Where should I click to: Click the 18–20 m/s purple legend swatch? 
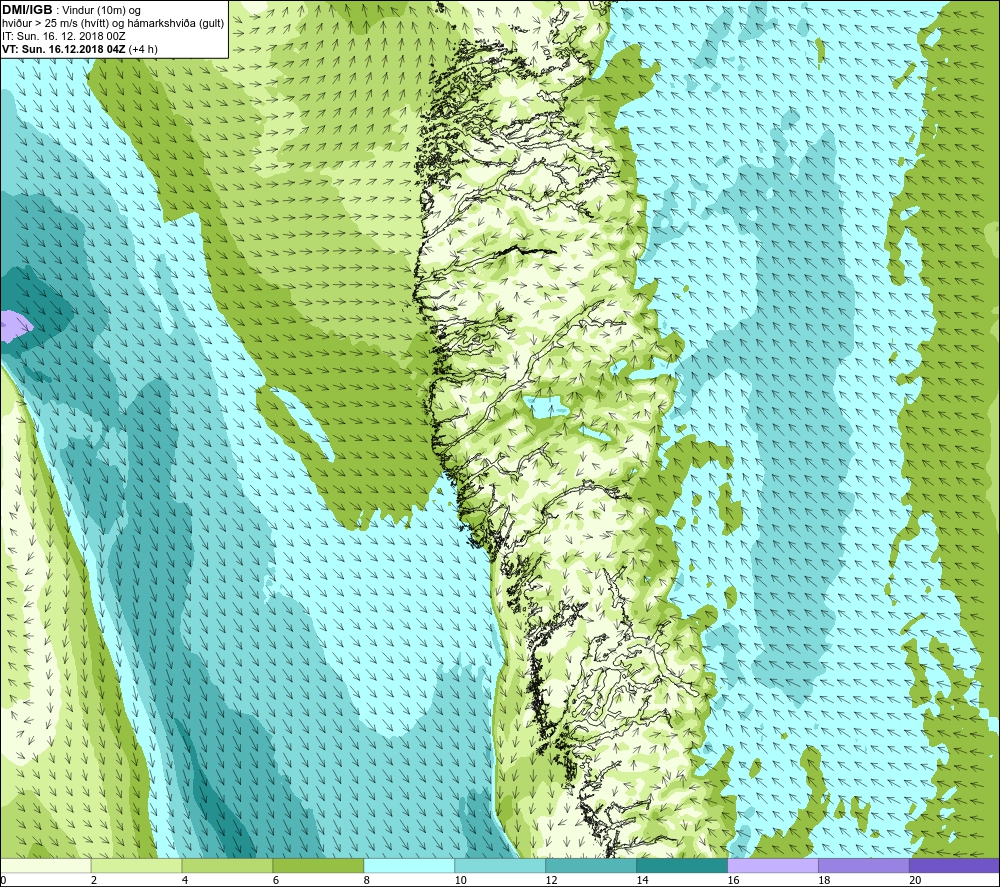[x=864, y=865]
